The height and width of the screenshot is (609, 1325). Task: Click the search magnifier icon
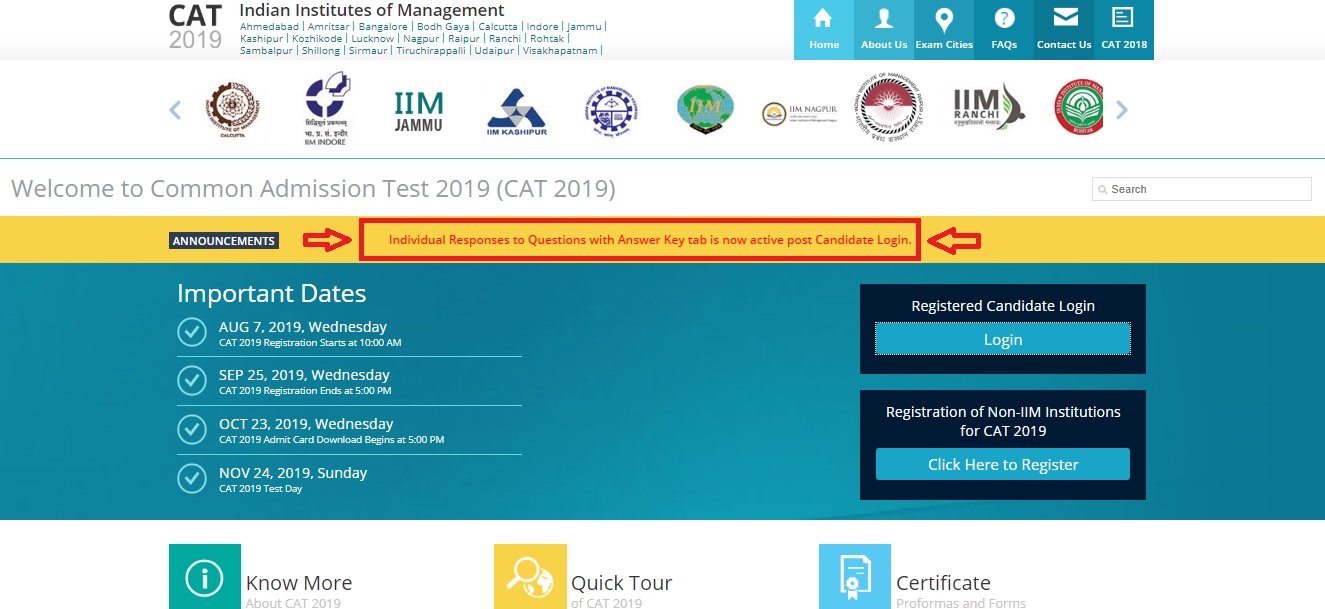[1102, 189]
